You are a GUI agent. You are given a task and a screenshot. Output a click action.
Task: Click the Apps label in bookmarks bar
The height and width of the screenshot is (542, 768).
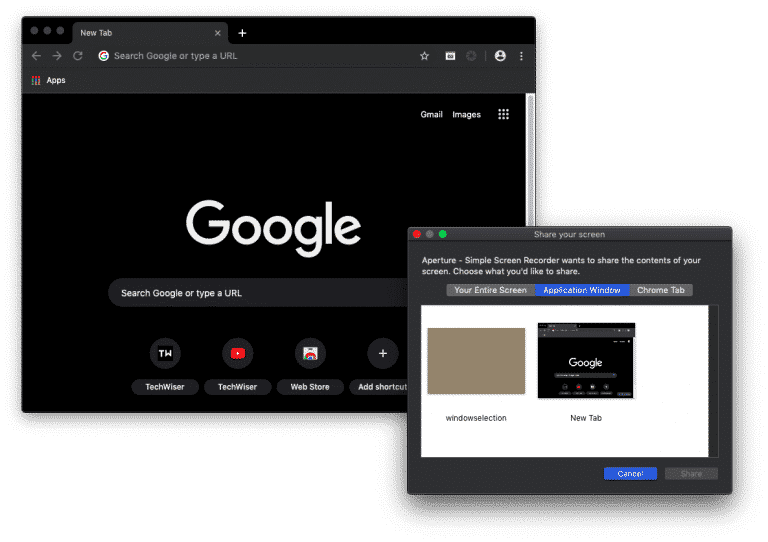coord(56,80)
